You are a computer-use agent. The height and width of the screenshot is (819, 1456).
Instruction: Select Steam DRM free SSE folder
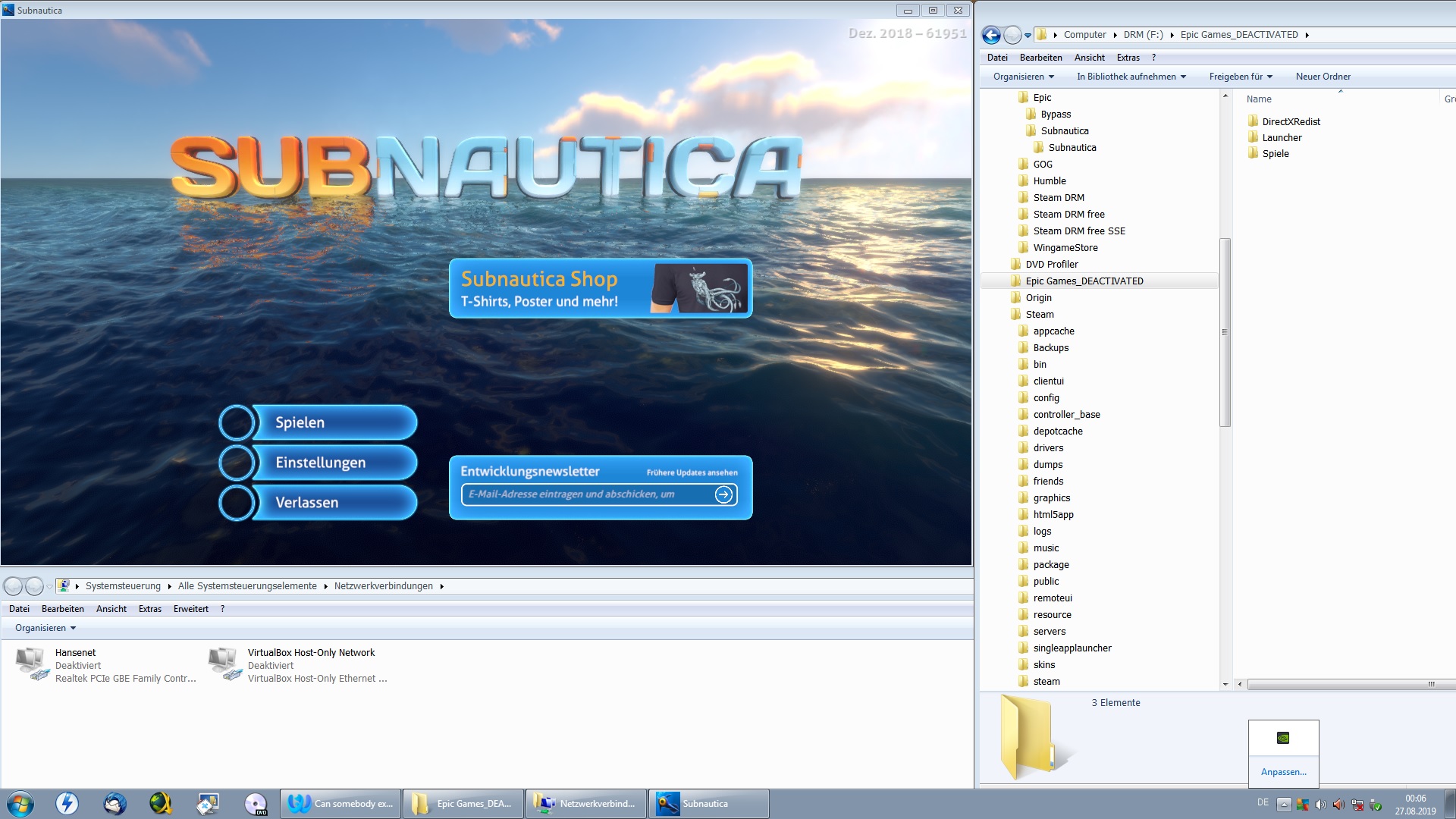[1072, 231]
